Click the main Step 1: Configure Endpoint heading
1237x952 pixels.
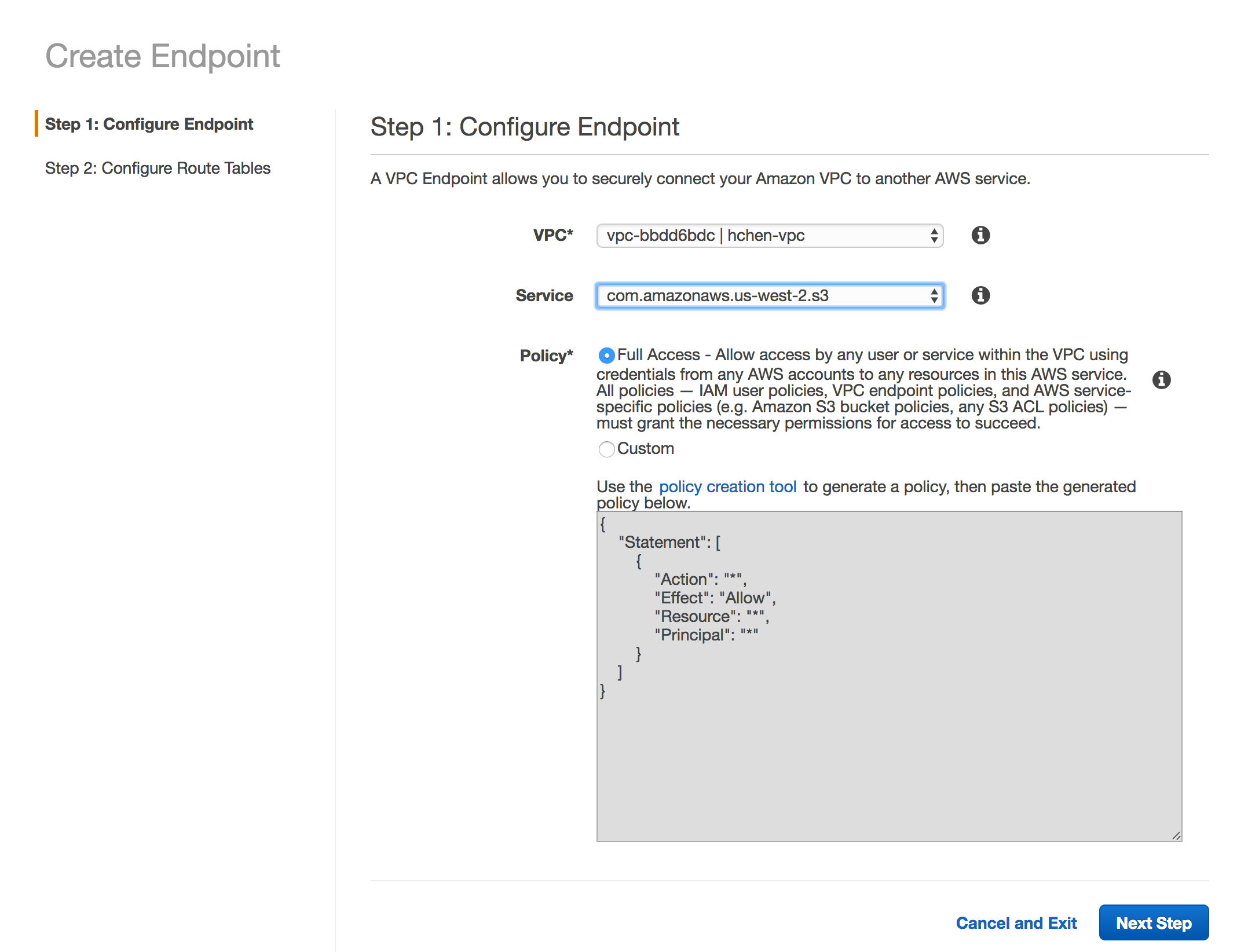click(x=525, y=127)
